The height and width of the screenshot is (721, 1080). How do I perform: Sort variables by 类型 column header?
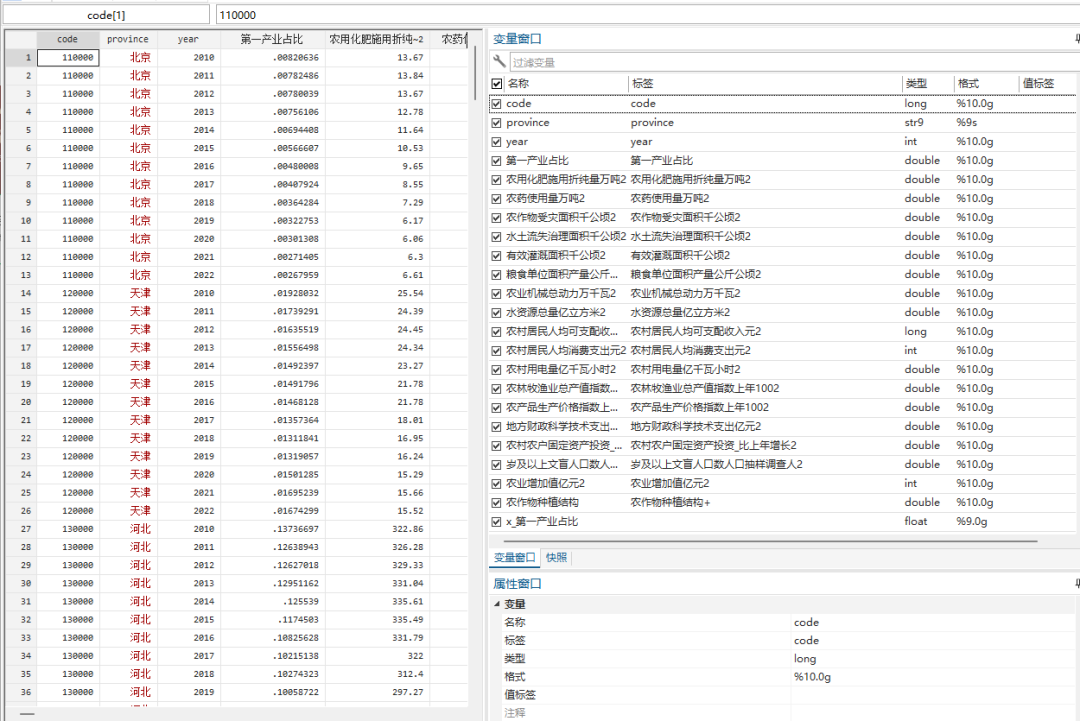tap(927, 83)
